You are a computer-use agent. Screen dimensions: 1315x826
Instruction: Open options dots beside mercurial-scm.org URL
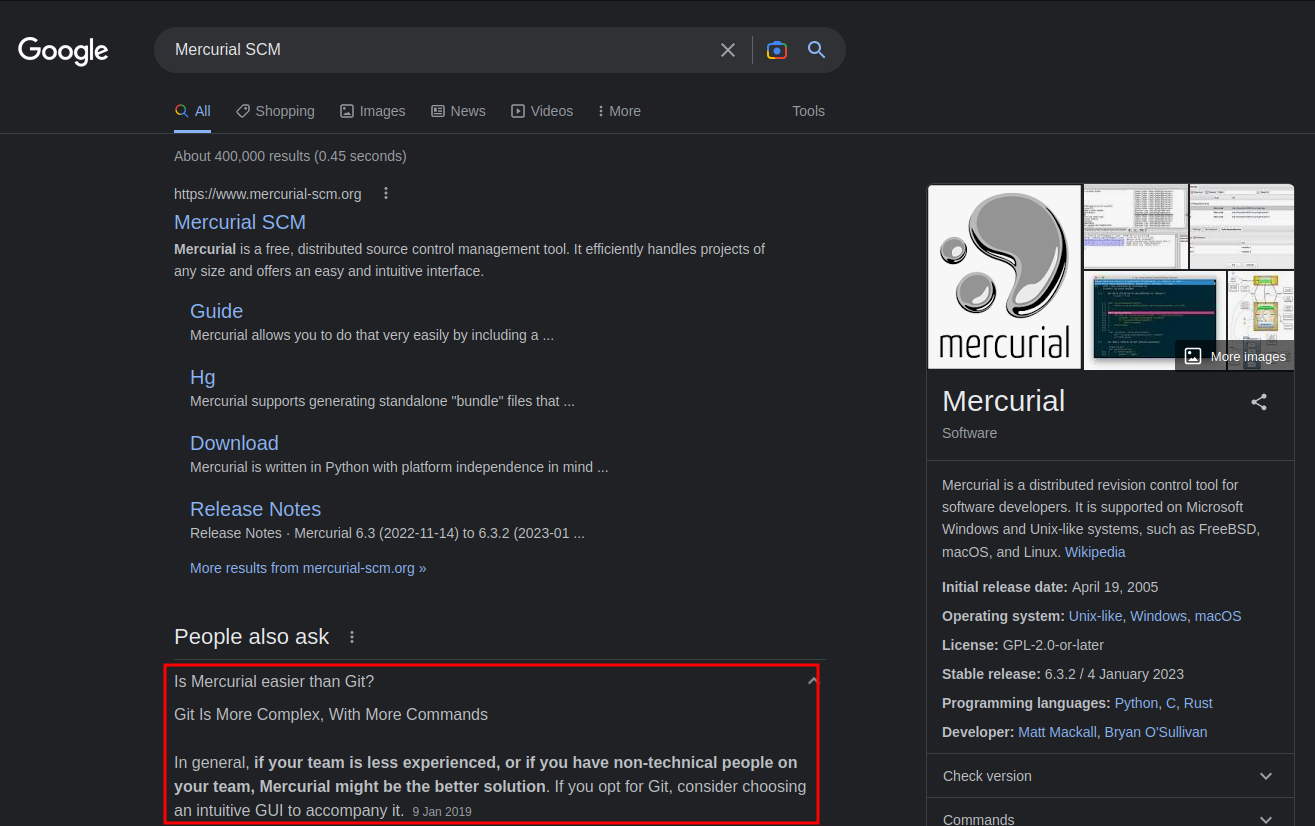(x=386, y=193)
